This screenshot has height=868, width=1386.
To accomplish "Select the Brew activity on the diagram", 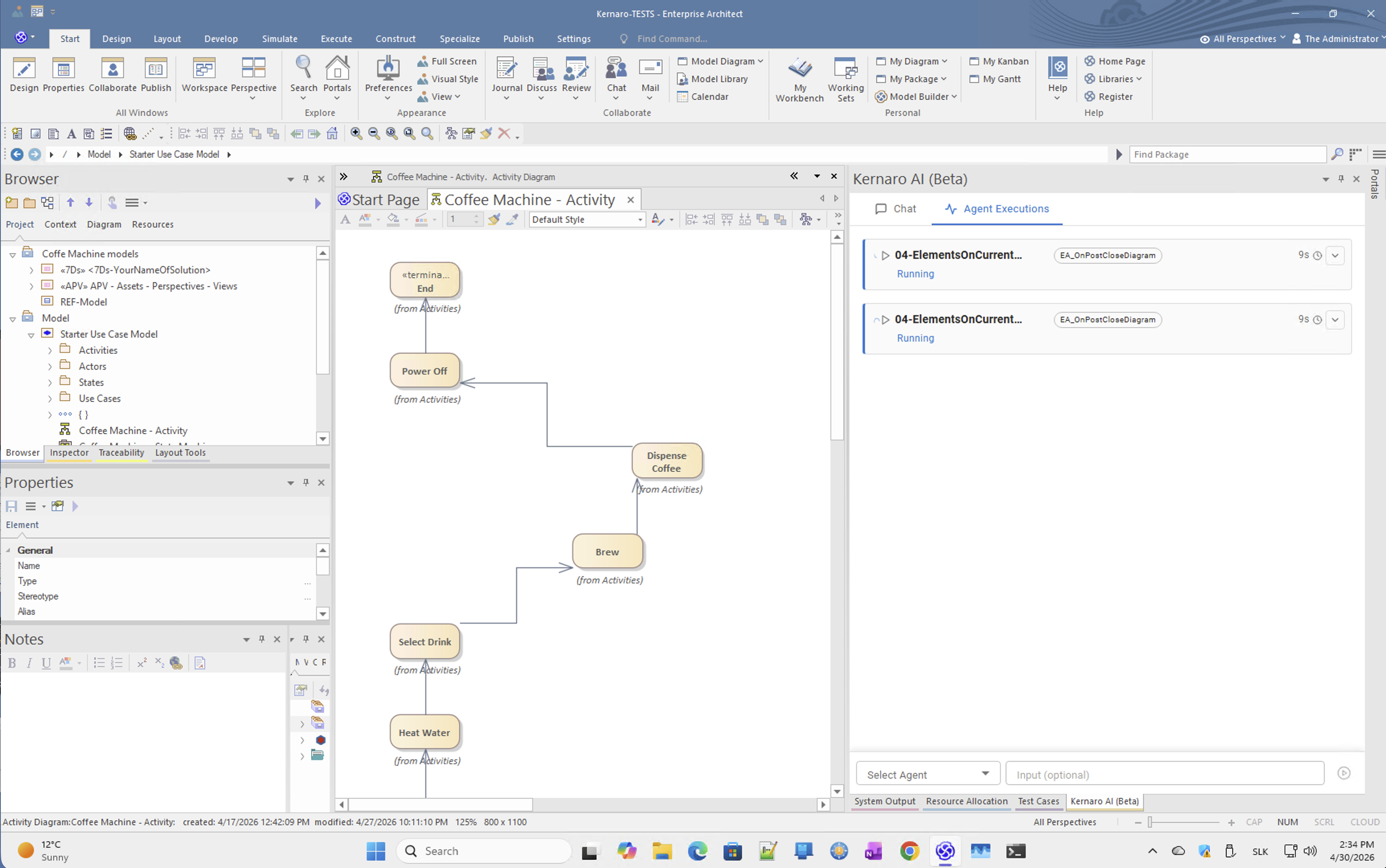I will coord(607,552).
